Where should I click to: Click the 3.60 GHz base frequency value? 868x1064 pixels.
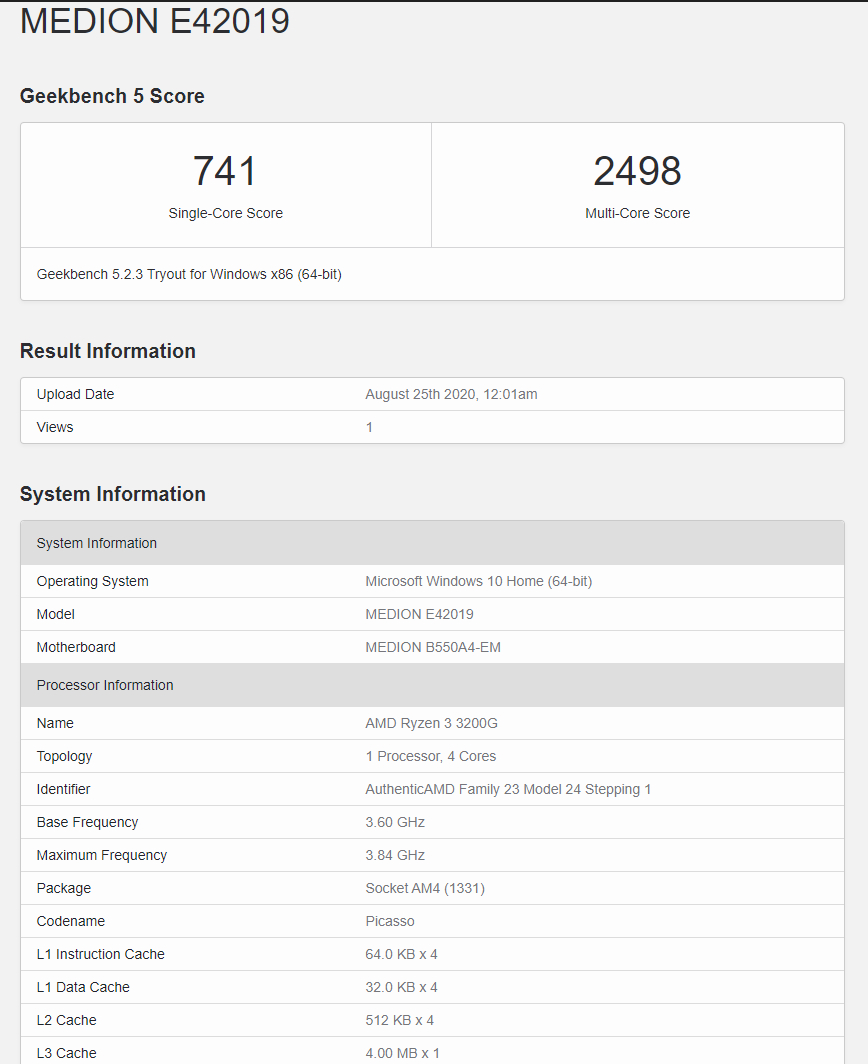(x=395, y=822)
